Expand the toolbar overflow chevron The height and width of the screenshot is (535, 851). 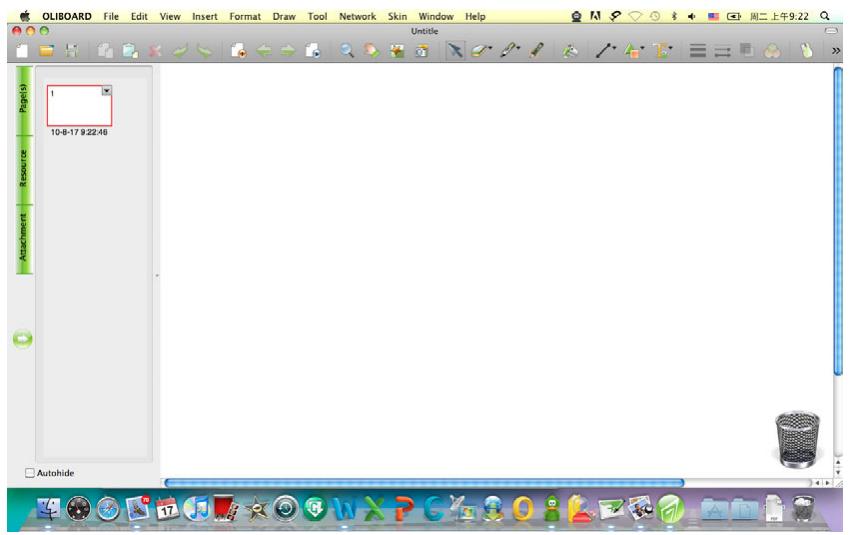pyautogui.click(x=836, y=50)
